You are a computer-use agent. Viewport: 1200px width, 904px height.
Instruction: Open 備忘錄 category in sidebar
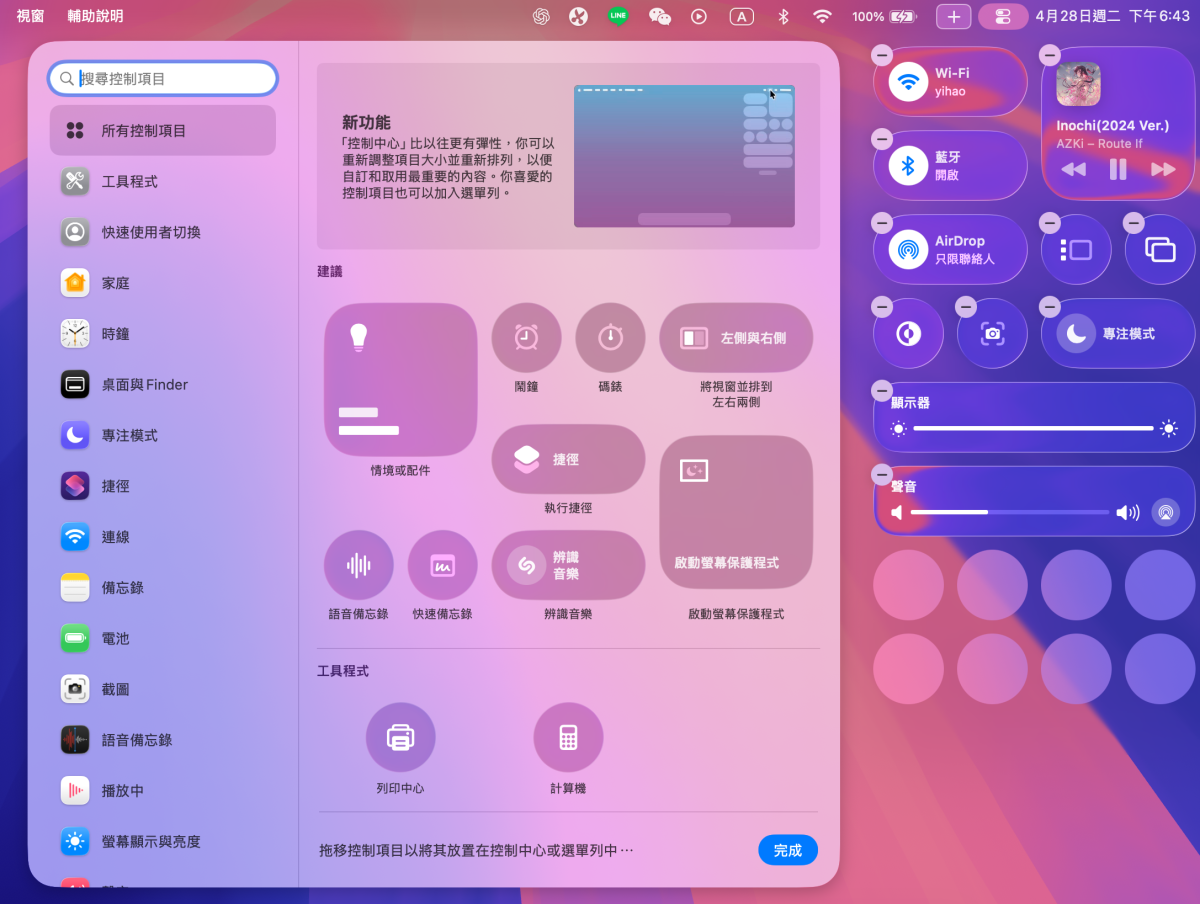pyautogui.click(x=162, y=588)
